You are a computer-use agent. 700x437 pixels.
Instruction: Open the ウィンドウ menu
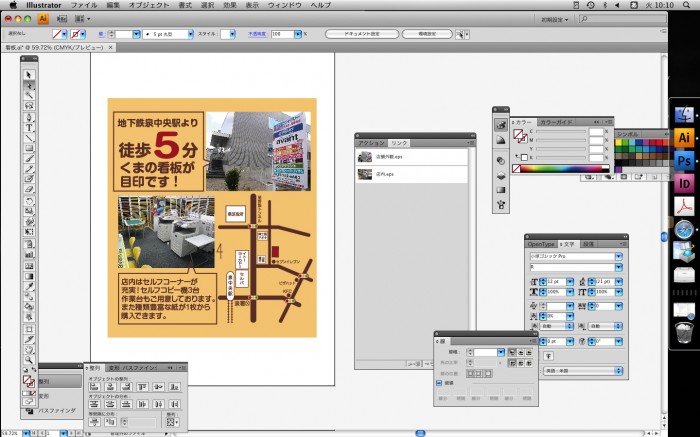[x=284, y=5]
